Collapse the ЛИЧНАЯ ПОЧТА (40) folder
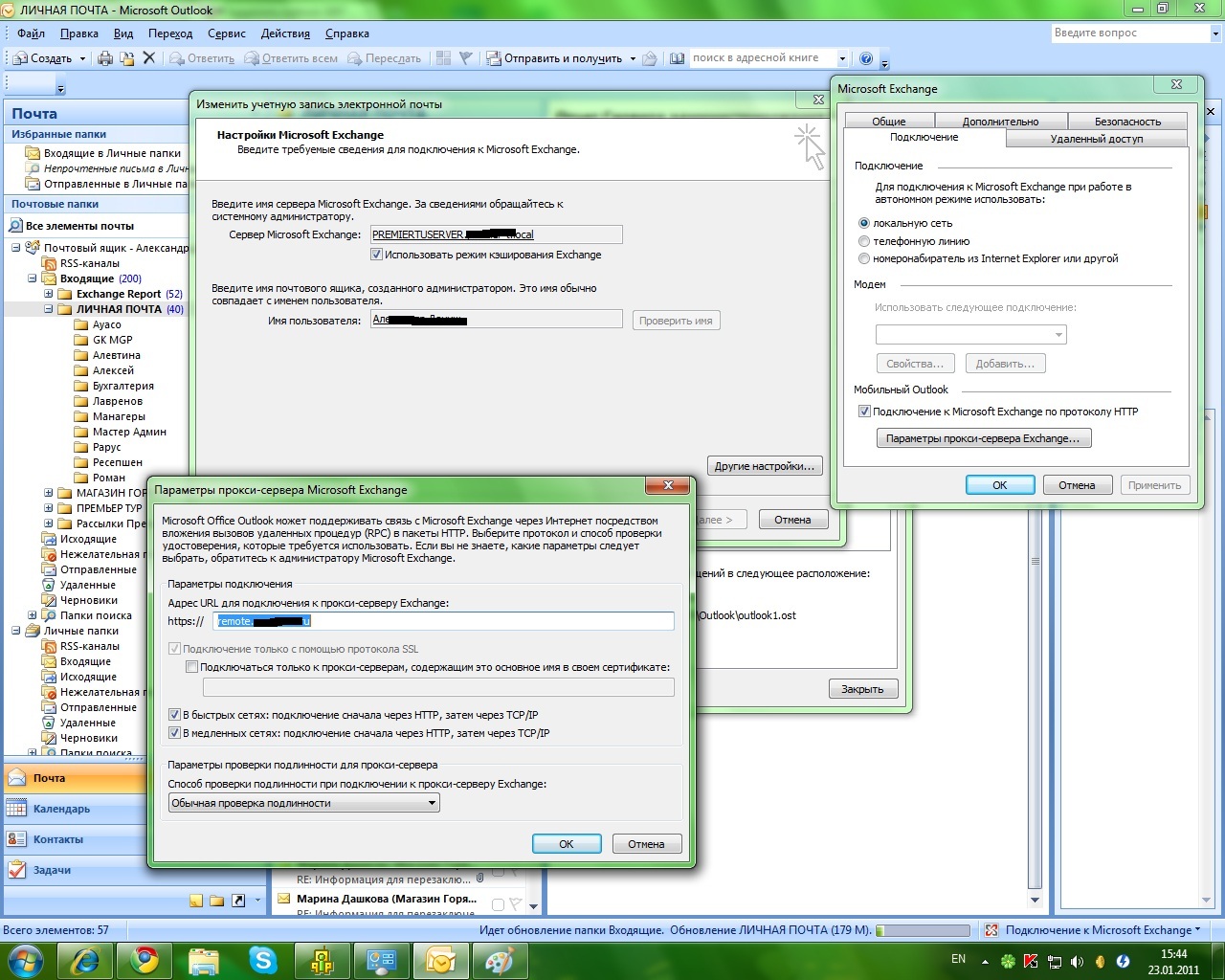Screen dimensions: 1225x980 click(49, 309)
